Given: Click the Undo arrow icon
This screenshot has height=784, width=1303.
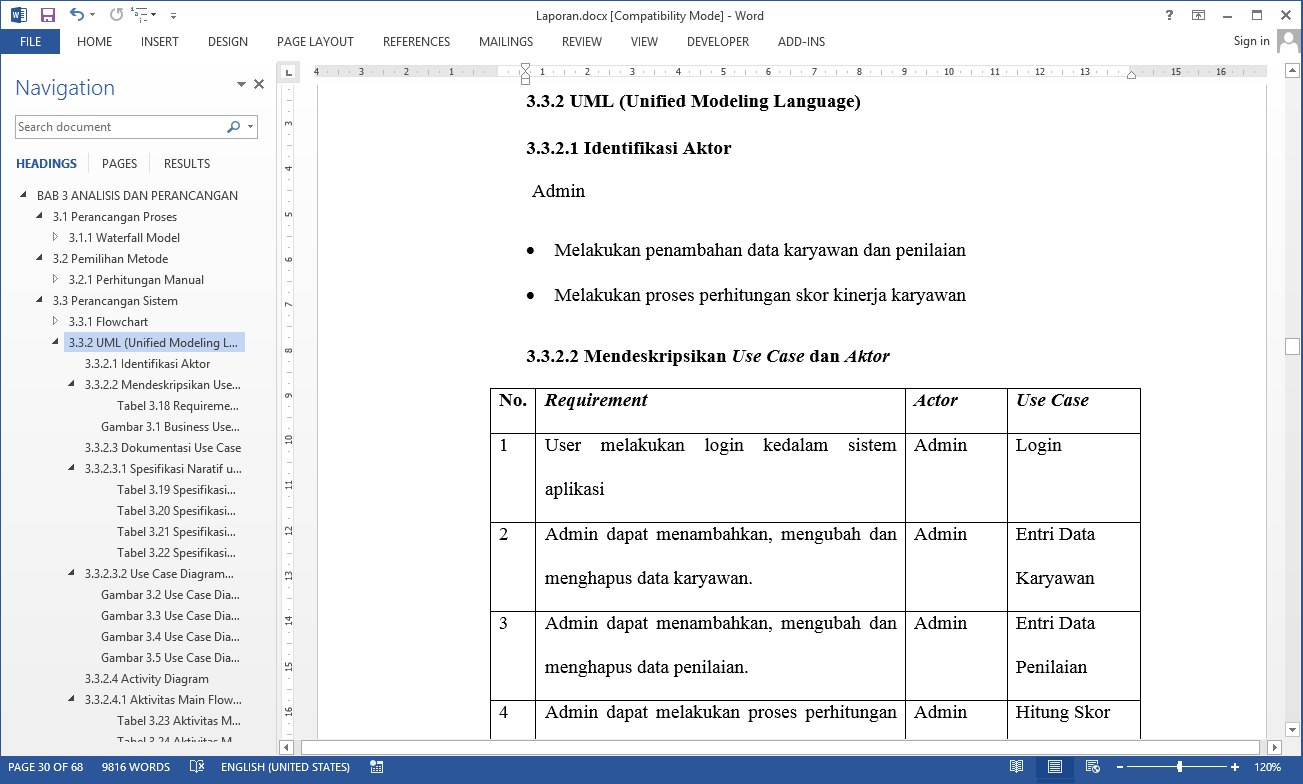Looking at the screenshot, I should (x=77, y=15).
